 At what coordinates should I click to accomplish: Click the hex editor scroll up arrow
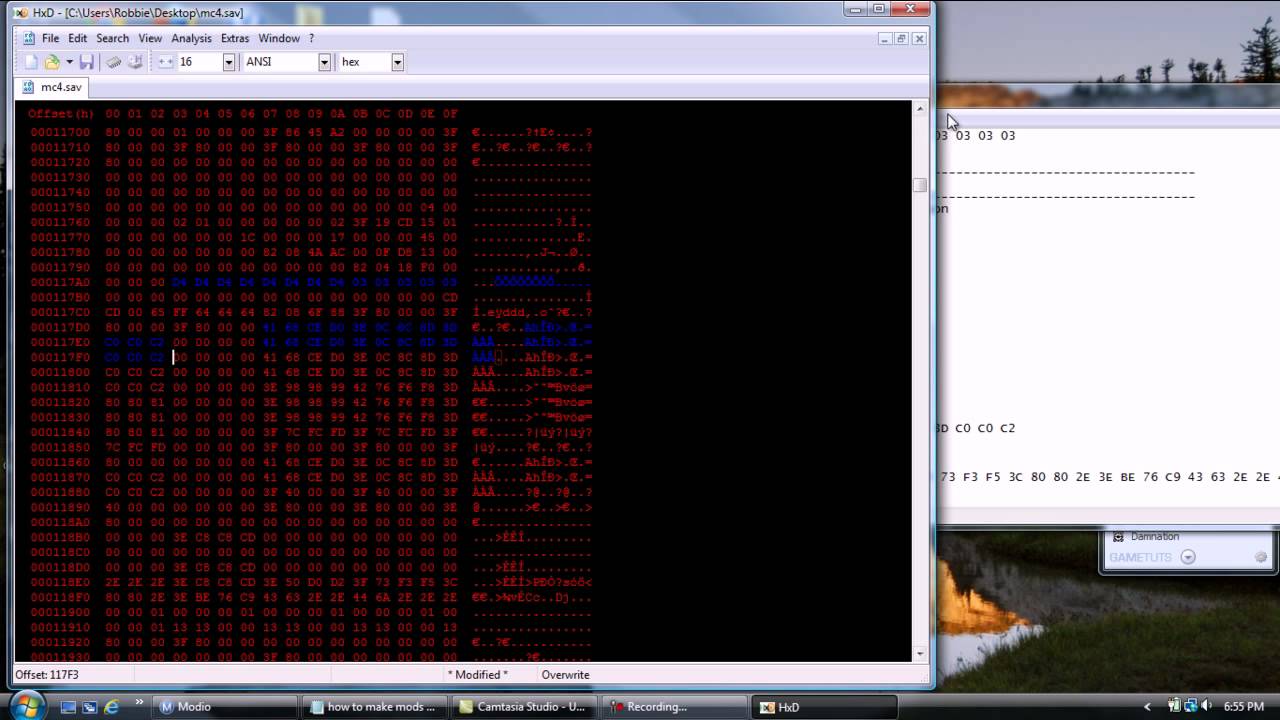(x=920, y=108)
